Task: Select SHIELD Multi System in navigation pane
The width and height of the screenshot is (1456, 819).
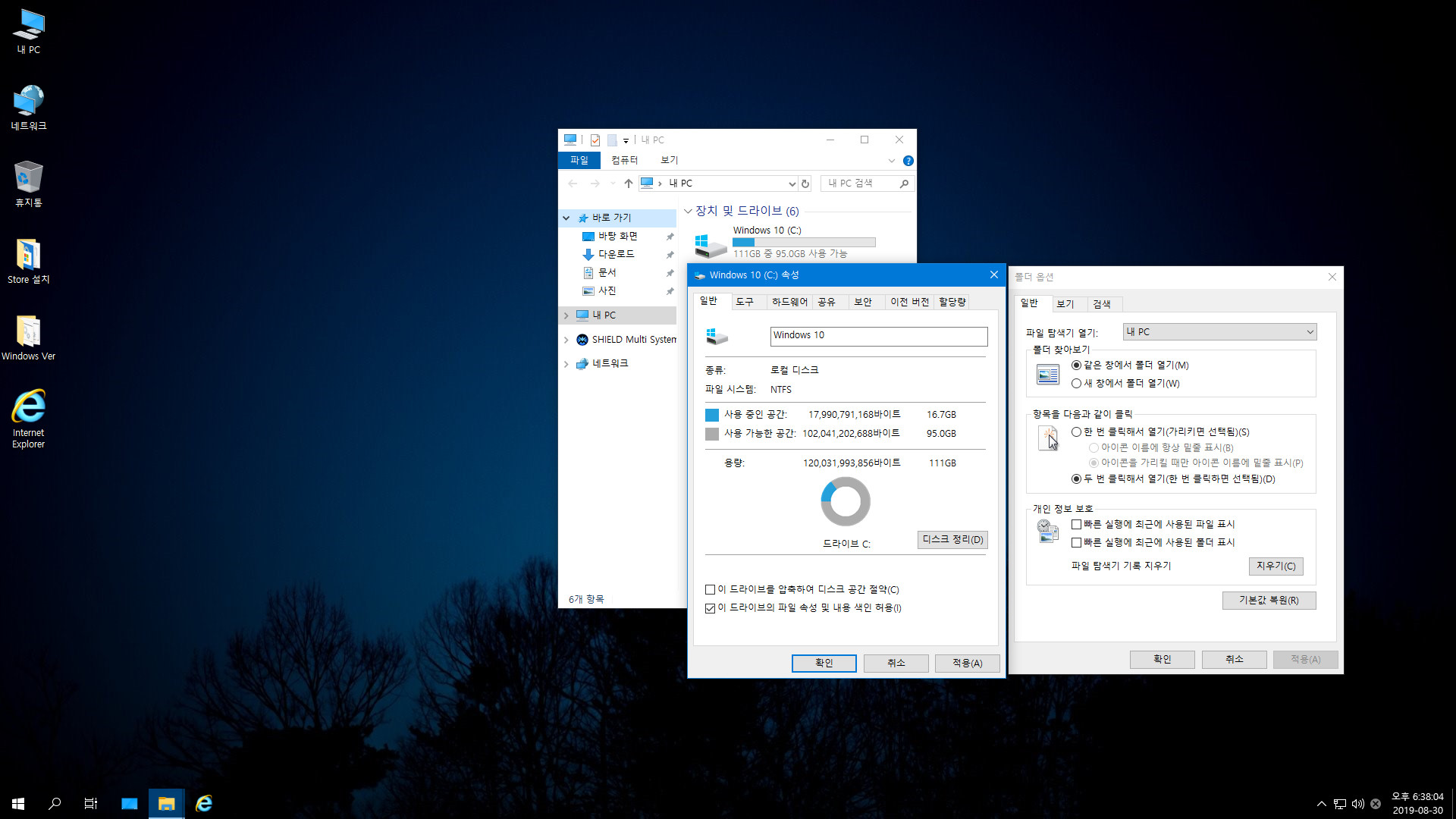Action: (626, 339)
